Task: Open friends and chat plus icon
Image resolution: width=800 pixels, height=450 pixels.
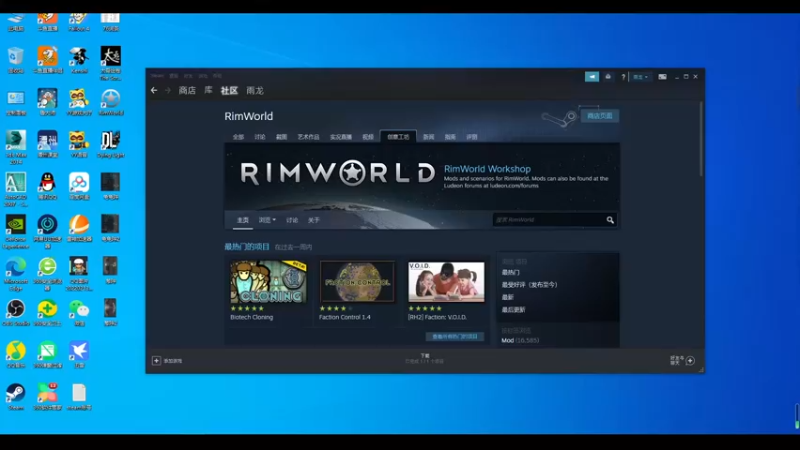Action: [x=690, y=361]
